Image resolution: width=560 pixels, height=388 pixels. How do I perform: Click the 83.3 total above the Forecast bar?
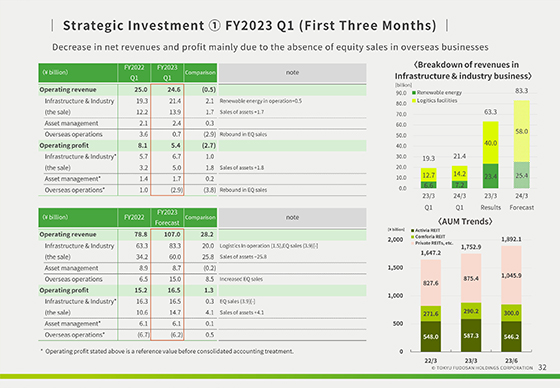pyautogui.click(x=521, y=91)
